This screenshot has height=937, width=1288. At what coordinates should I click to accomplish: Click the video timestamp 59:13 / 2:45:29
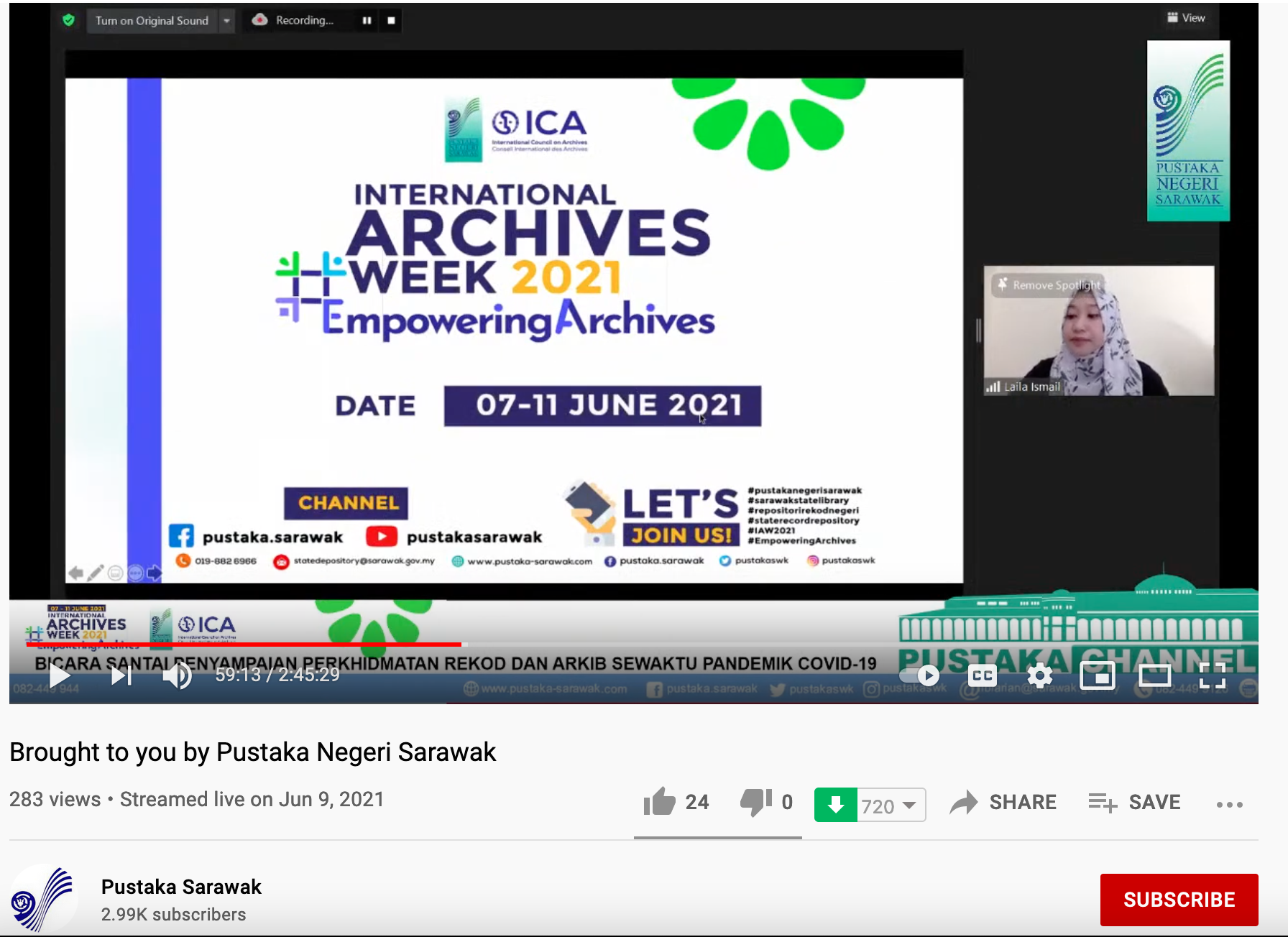277,675
